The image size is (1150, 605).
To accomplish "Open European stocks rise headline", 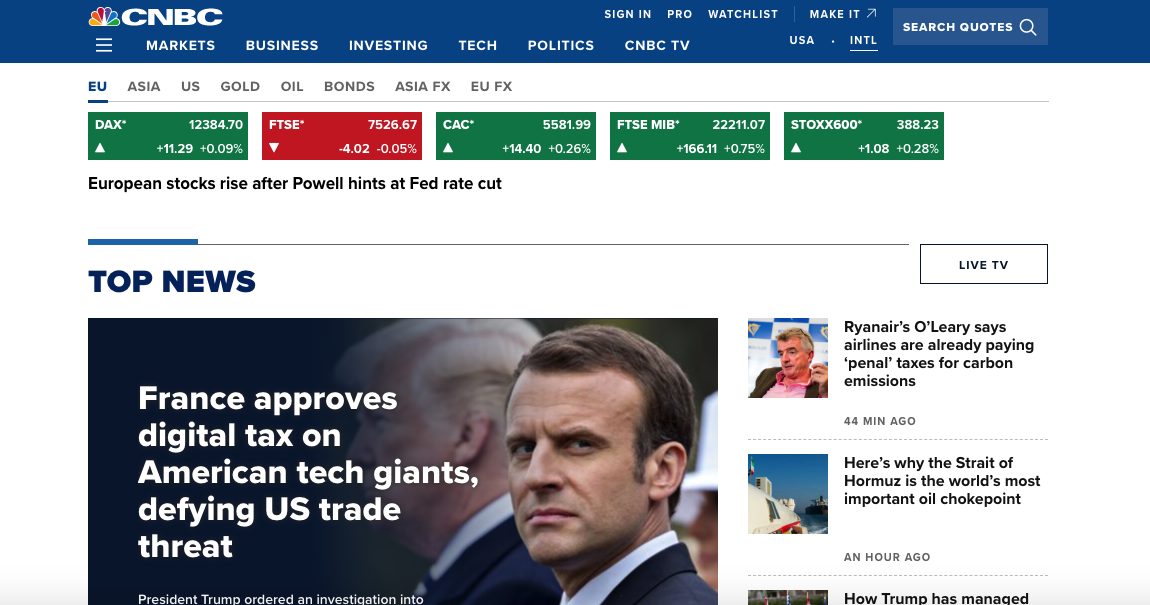I will pos(295,183).
